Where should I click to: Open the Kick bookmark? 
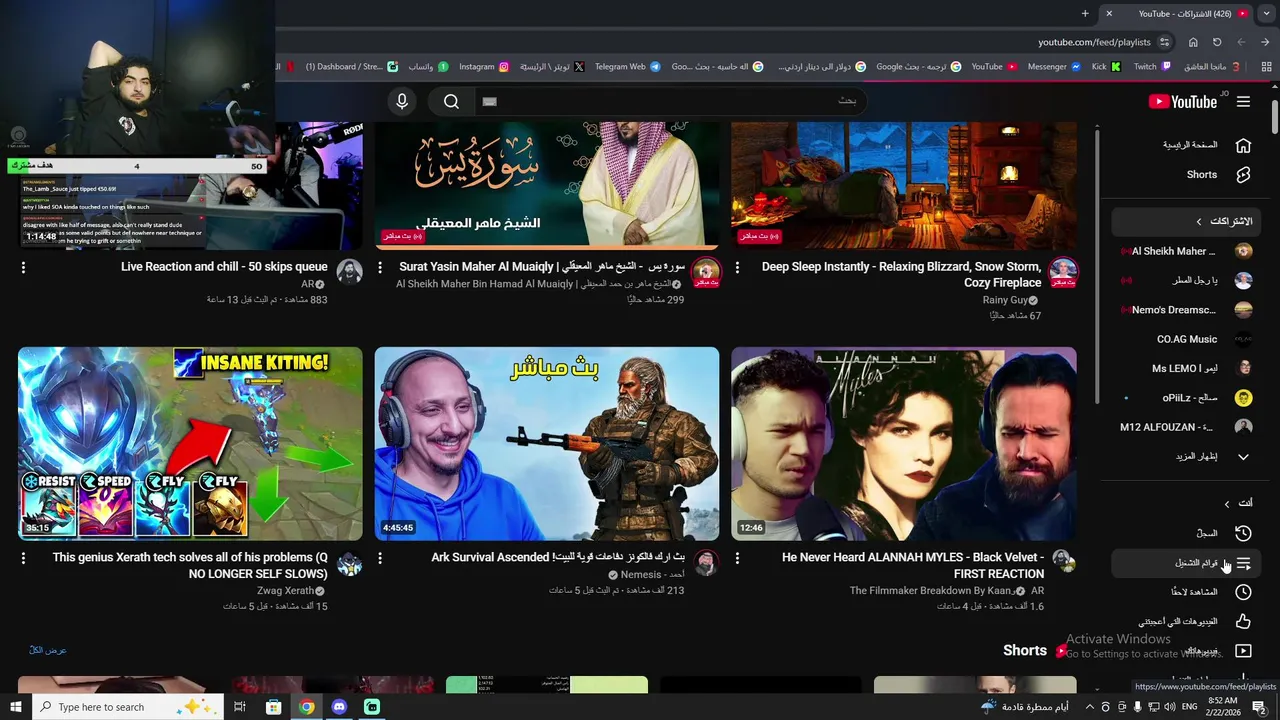pyautogui.click(x=1106, y=67)
